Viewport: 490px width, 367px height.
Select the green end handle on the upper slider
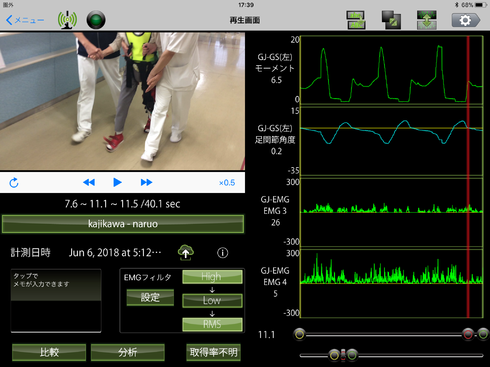tap(483, 334)
